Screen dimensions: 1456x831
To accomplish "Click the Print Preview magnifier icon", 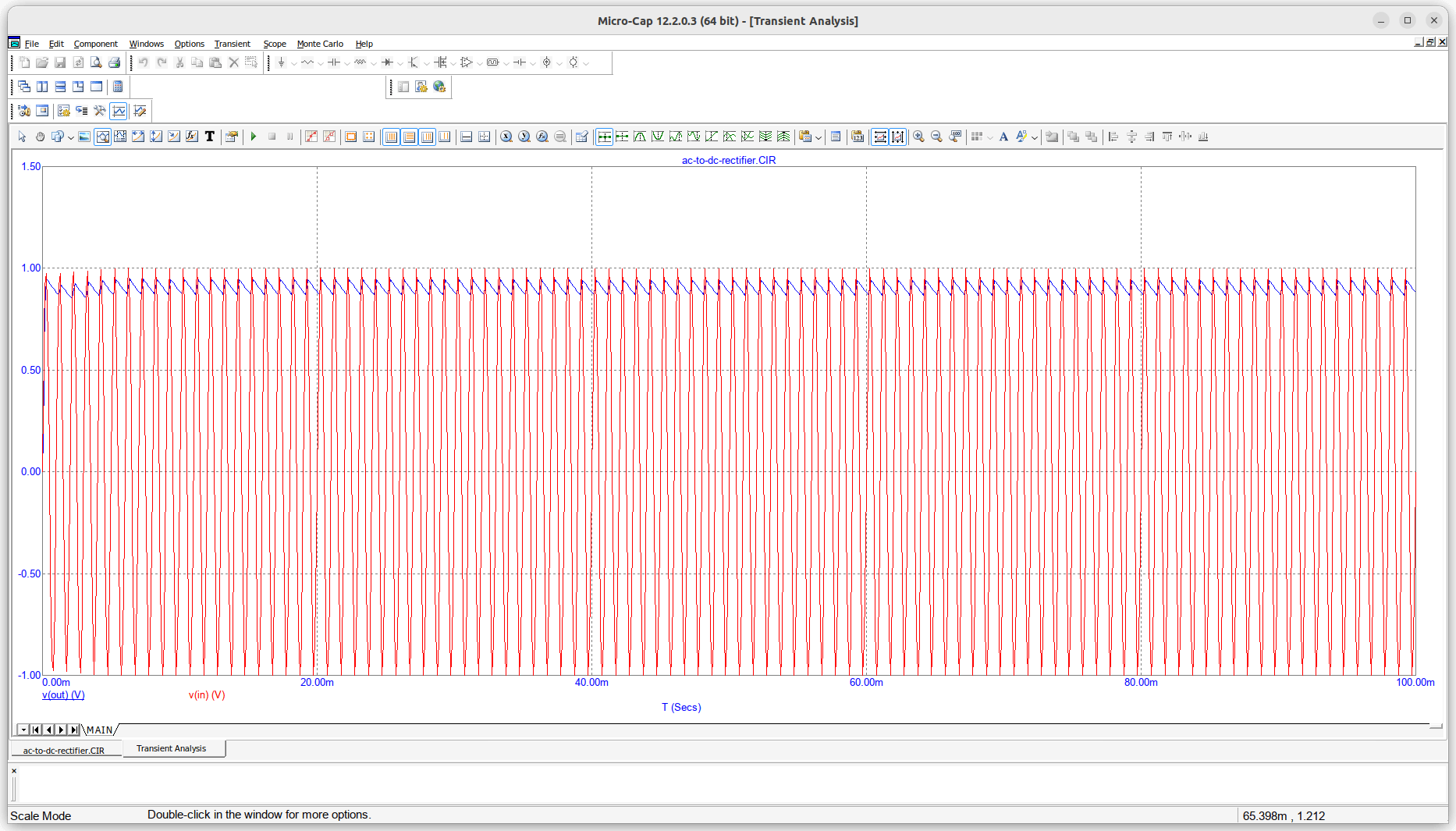I will tap(96, 62).
